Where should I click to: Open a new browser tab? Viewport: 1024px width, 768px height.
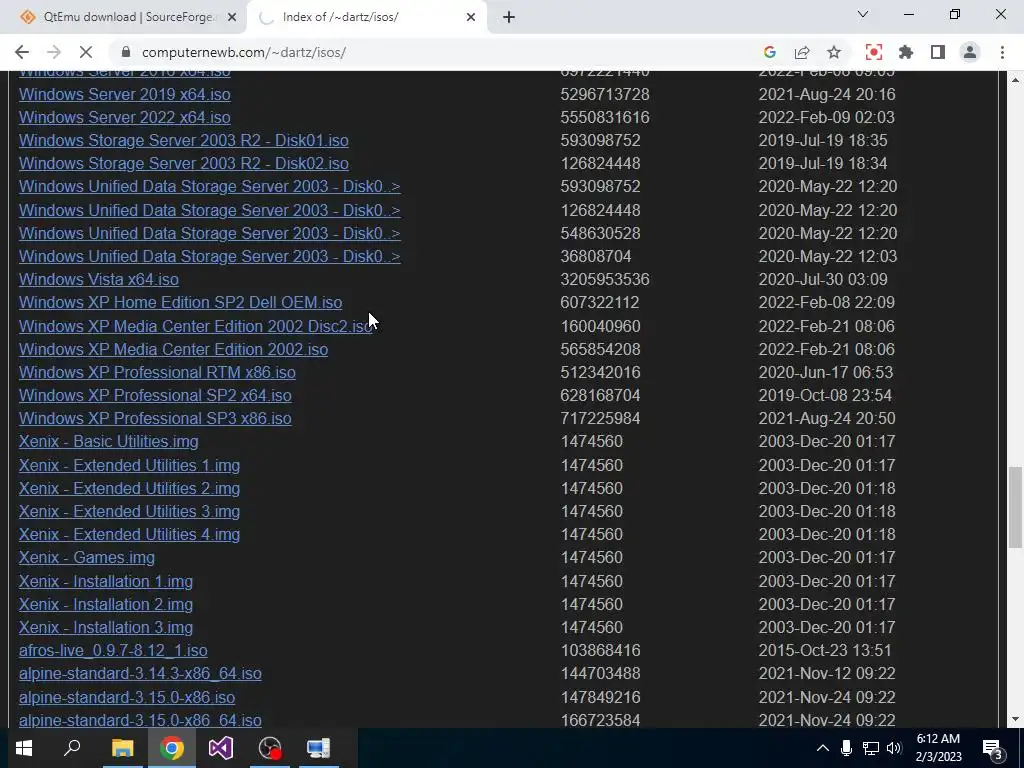509,17
